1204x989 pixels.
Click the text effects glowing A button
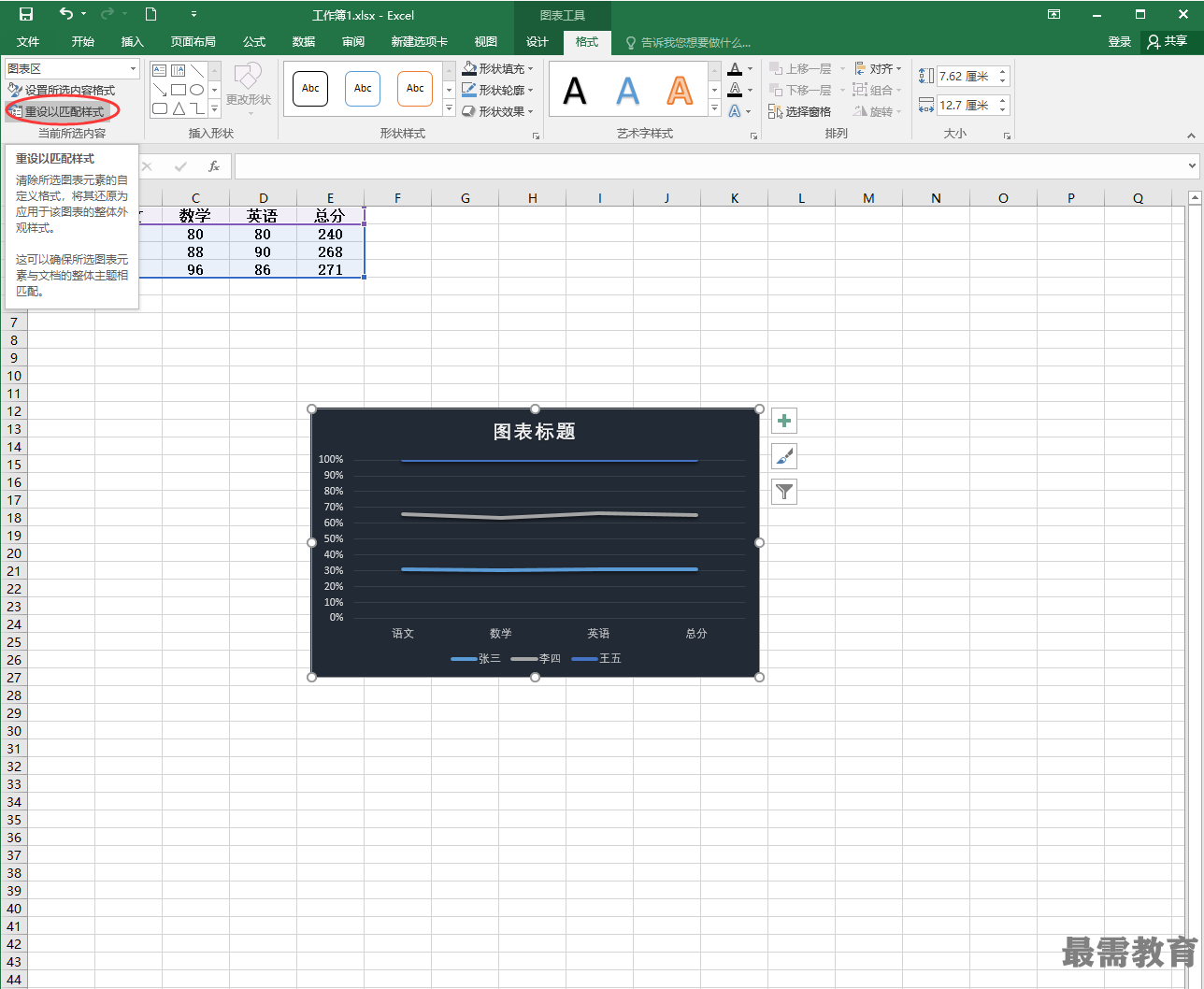(x=736, y=111)
